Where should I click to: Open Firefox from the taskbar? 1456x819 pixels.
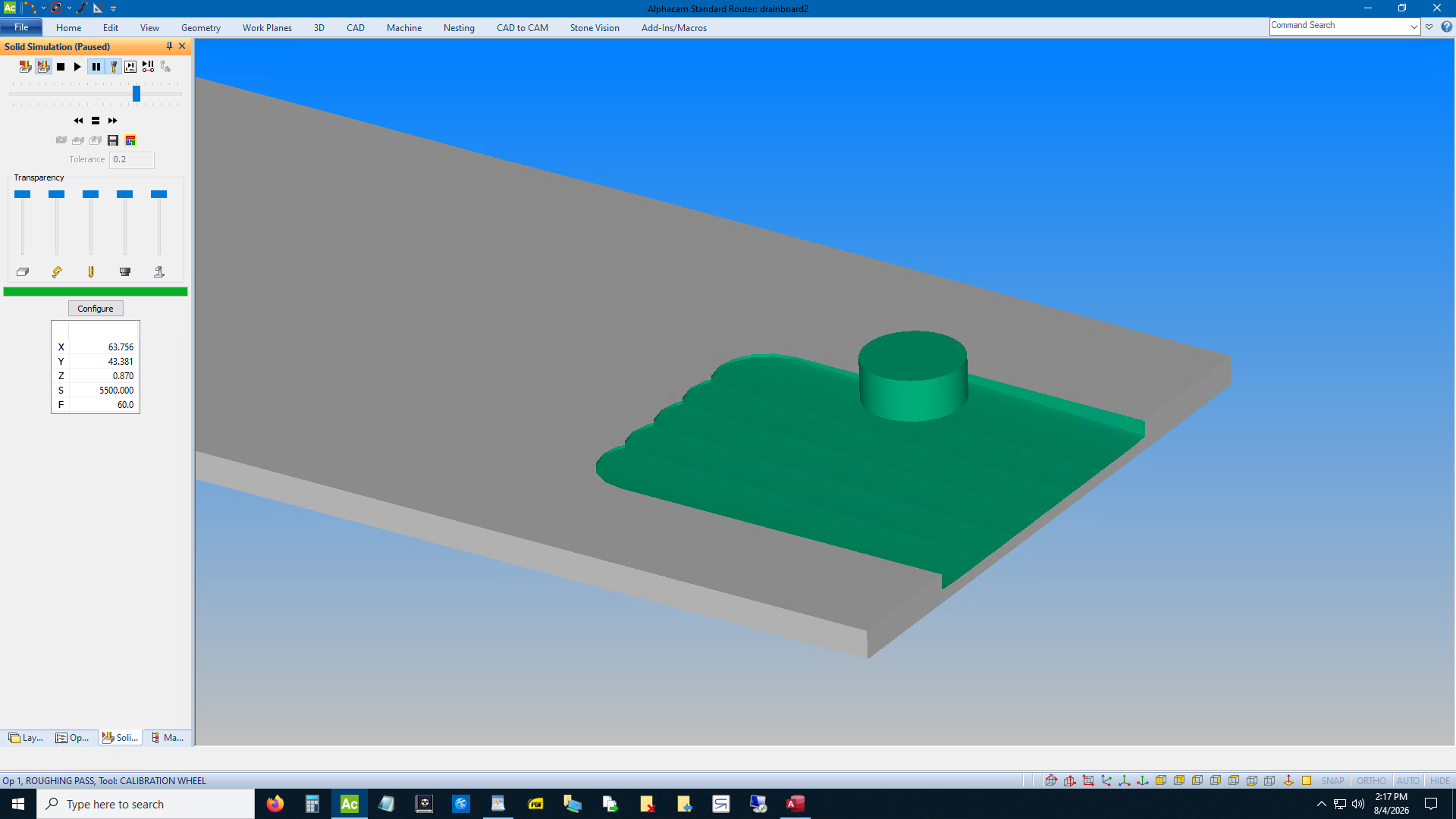(x=275, y=804)
